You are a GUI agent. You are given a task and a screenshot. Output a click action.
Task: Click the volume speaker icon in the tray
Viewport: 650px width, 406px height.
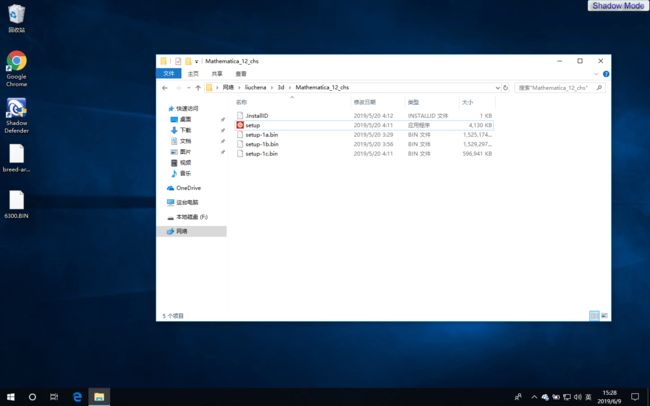(x=577, y=397)
